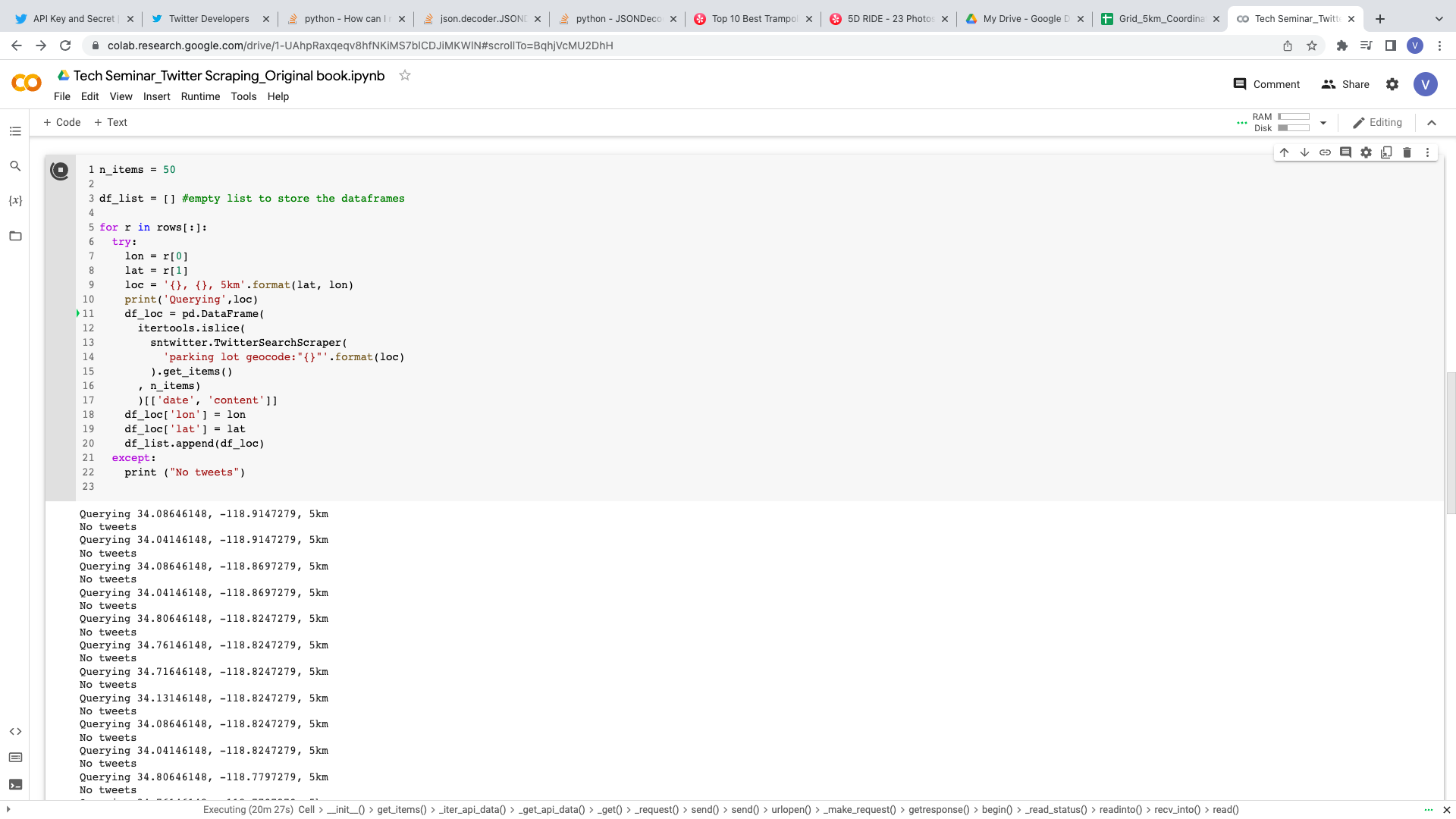Open the cell's three-dot more options menu
Screen dimensions: 1456x819
[x=1427, y=152]
